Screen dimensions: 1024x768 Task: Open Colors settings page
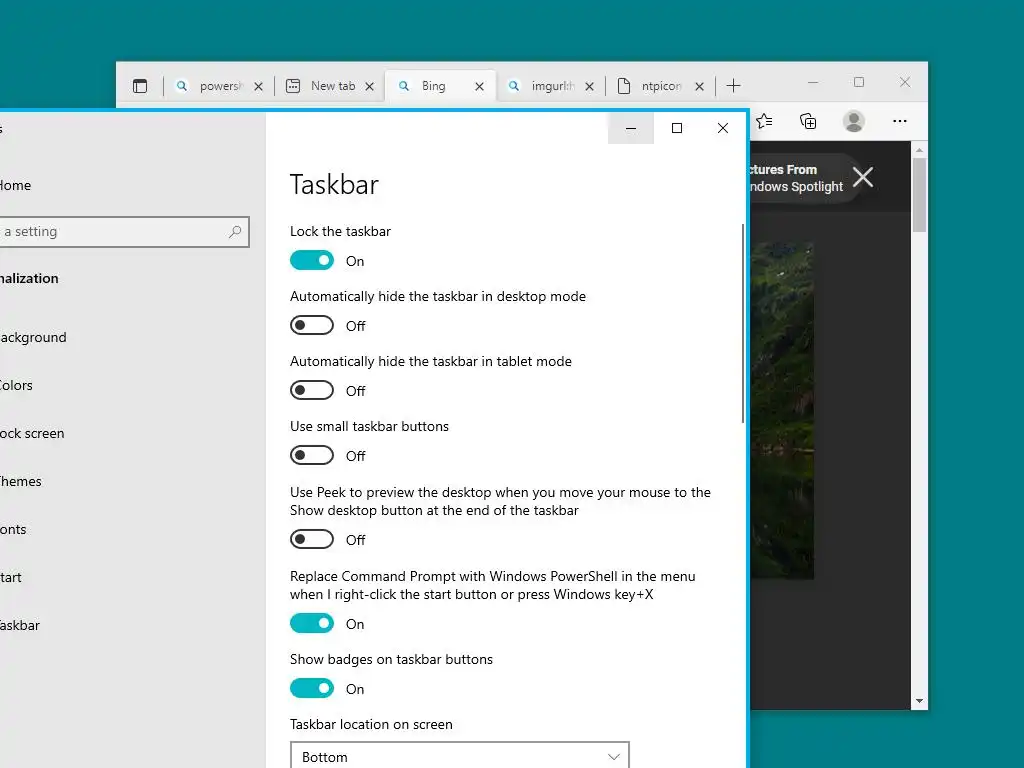tap(16, 385)
